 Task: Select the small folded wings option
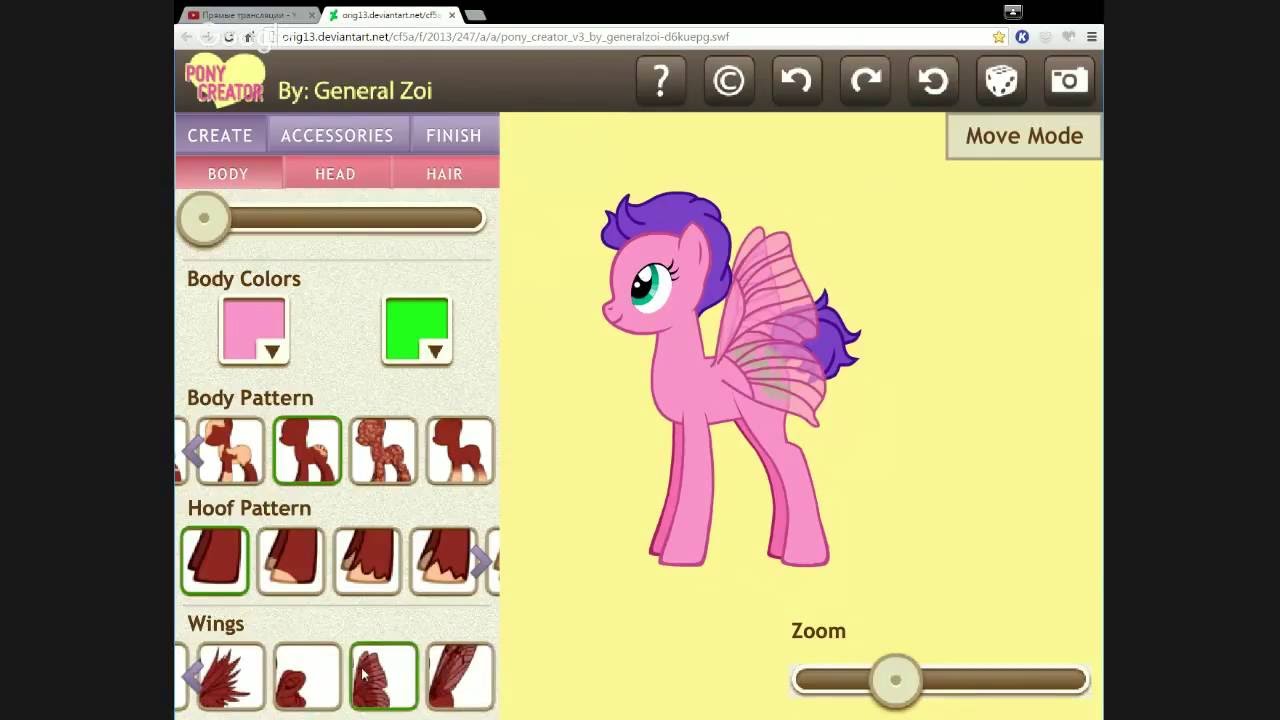coord(307,677)
